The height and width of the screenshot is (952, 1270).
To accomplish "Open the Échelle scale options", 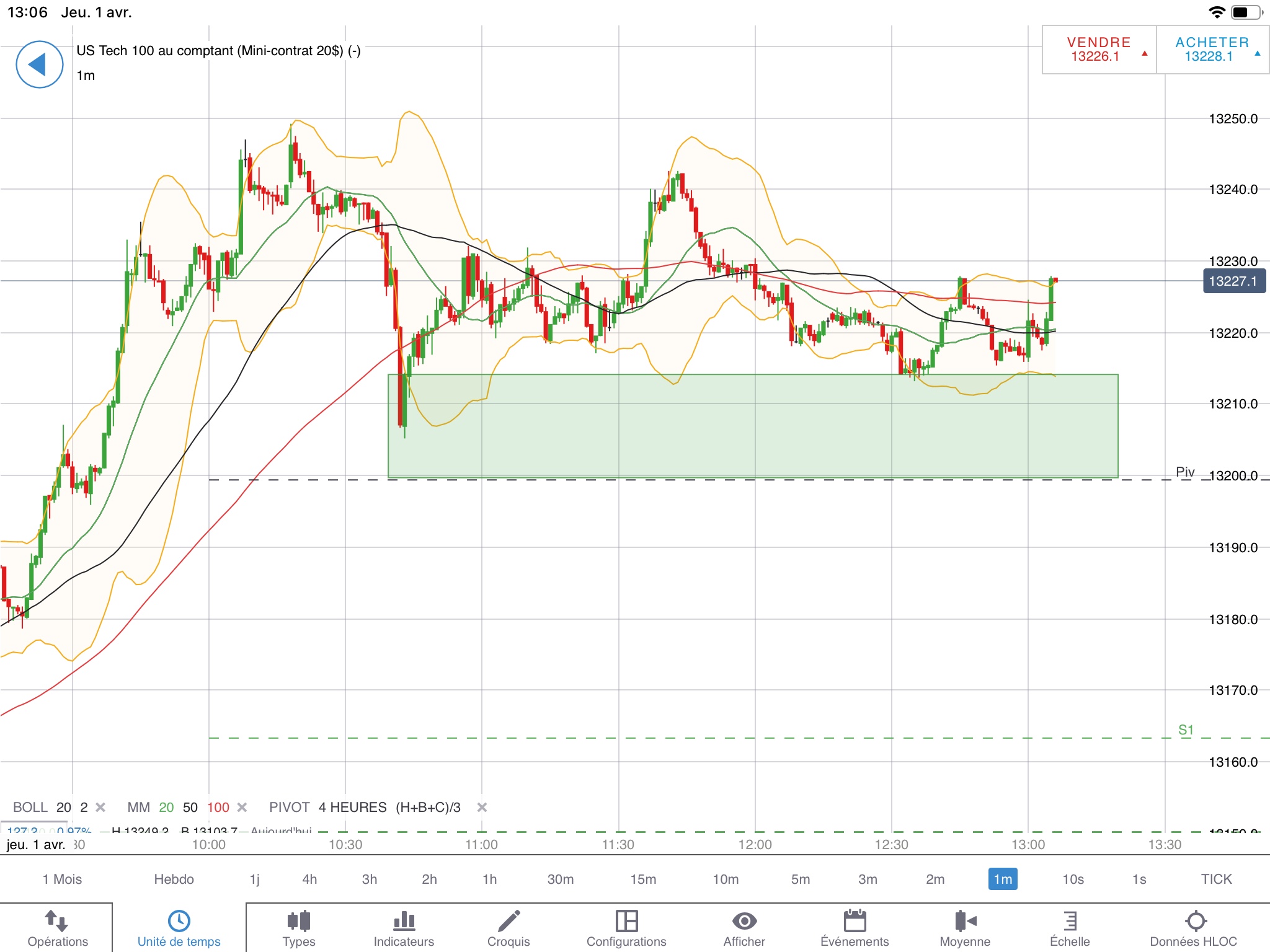I will click(1070, 922).
